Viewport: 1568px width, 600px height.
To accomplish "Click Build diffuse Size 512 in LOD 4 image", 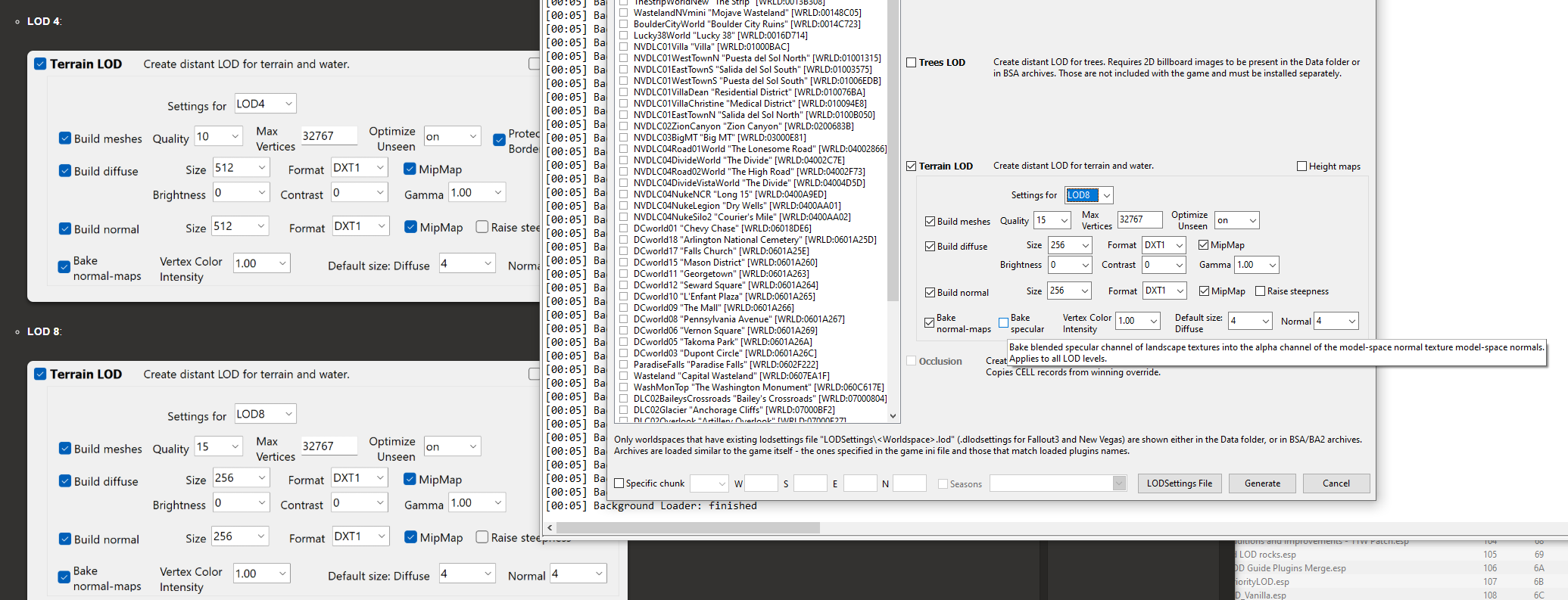I will [x=241, y=168].
